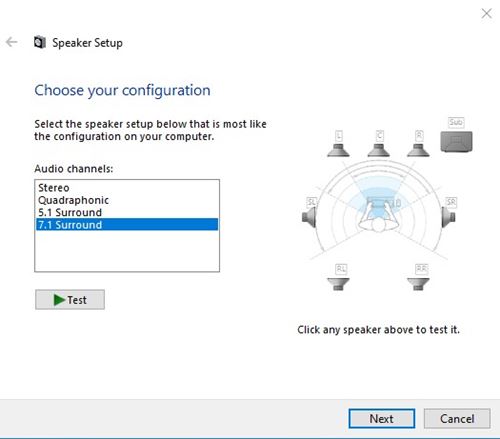Image resolution: width=500 pixels, height=439 pixels.
Task: Test the side left (SL) speaker
Action: [309, 217]
